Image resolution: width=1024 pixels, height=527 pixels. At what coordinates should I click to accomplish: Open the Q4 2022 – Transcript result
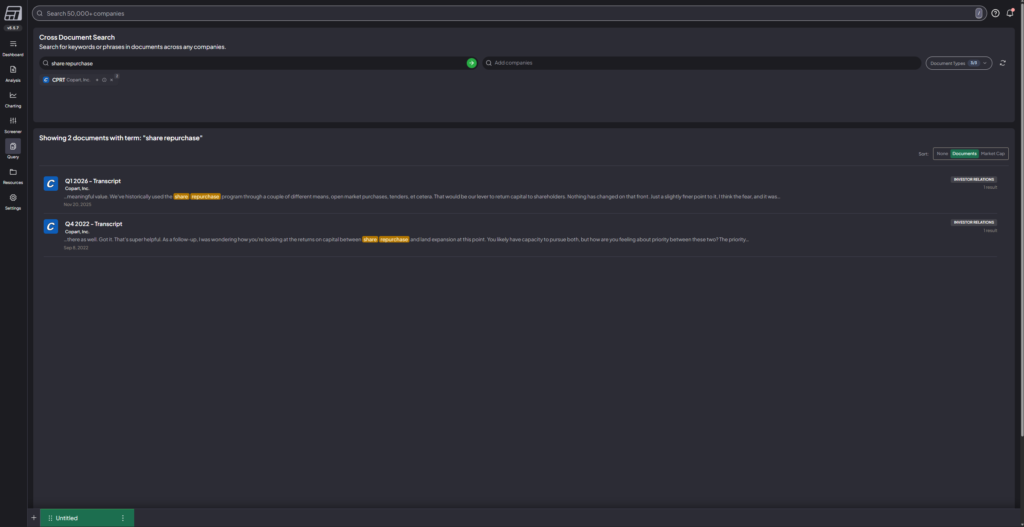click(93, 224)
